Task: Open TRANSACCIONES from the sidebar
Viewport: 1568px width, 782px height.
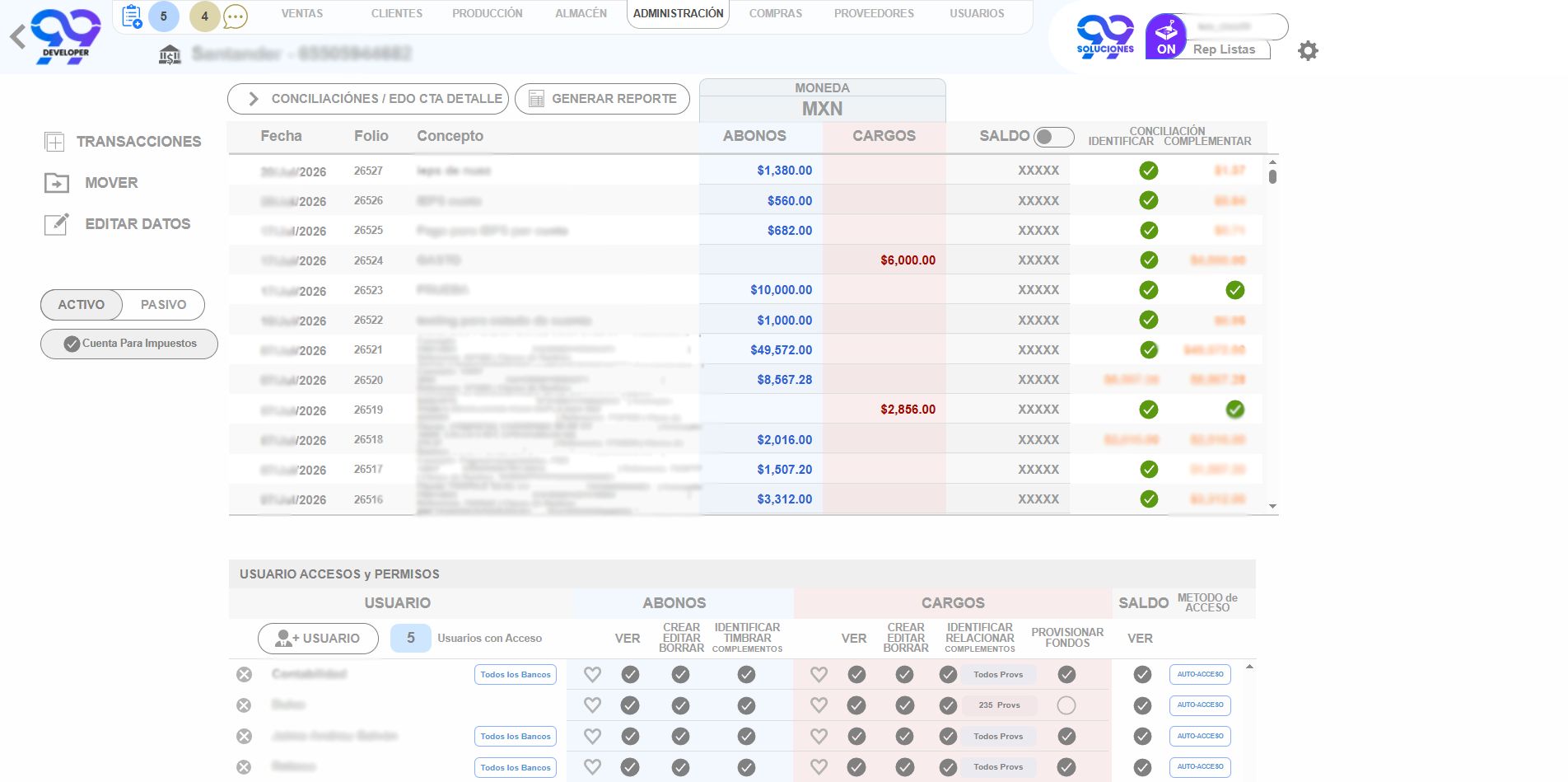Action: coord(123,142)
